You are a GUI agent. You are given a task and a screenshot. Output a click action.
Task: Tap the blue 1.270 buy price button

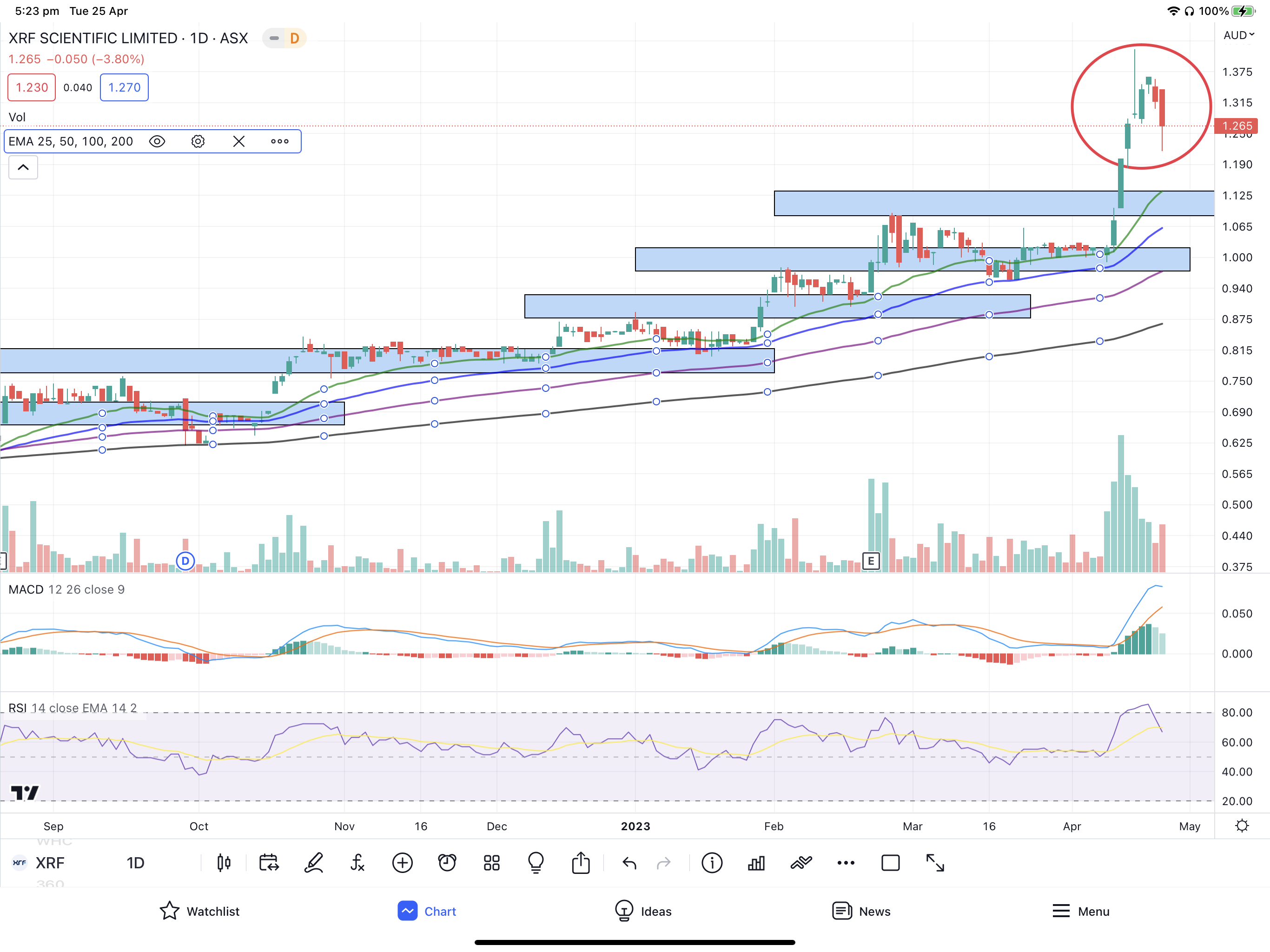coord(124,87)
